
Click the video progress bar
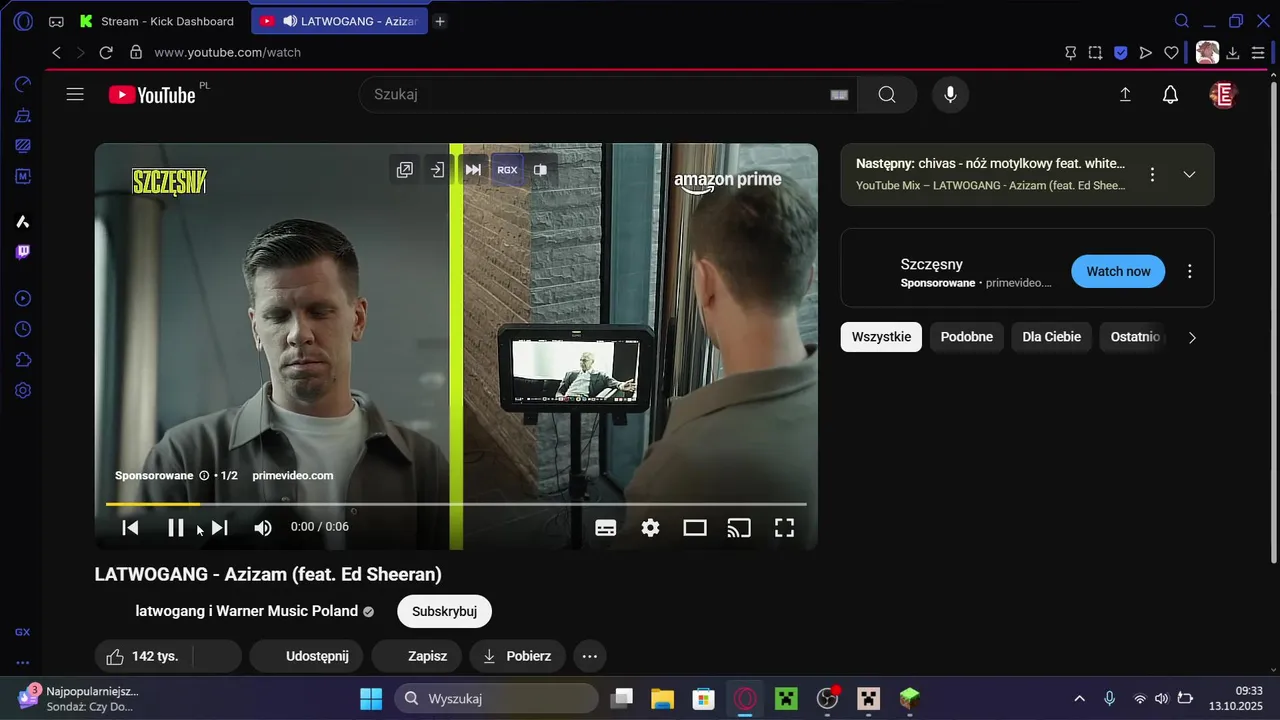pyautogui.click(x=456, y=504)
